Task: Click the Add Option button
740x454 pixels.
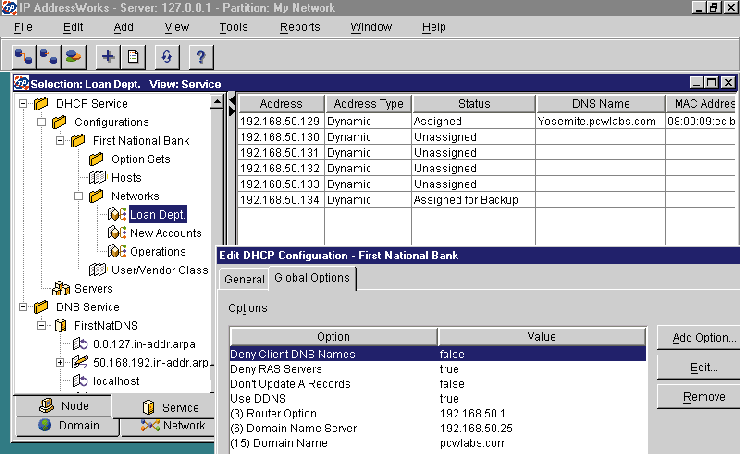Action: coord(697,338)
